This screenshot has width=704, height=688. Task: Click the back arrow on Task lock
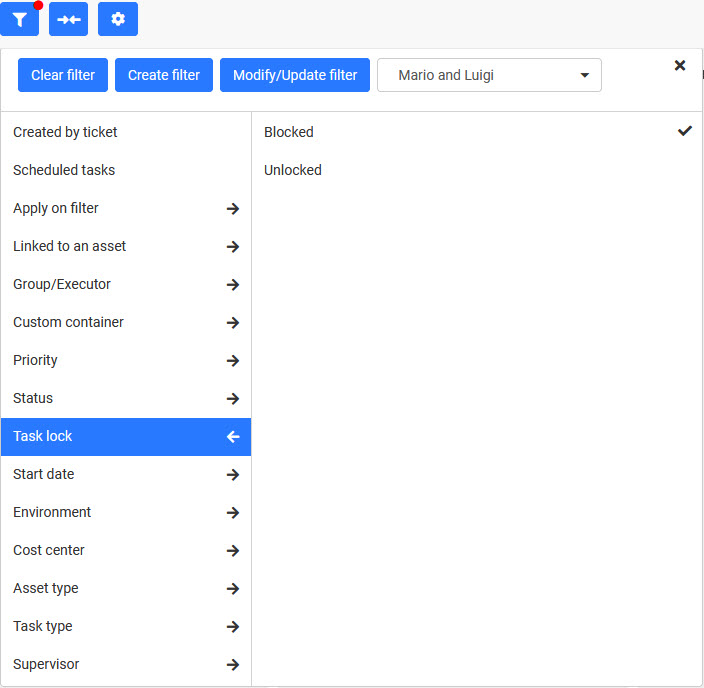(233, 437)
